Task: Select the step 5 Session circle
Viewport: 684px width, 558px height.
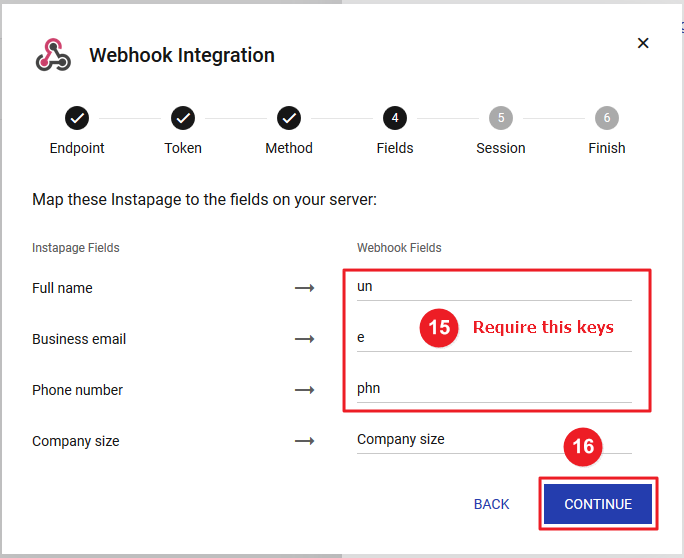Action: [501, 118]
